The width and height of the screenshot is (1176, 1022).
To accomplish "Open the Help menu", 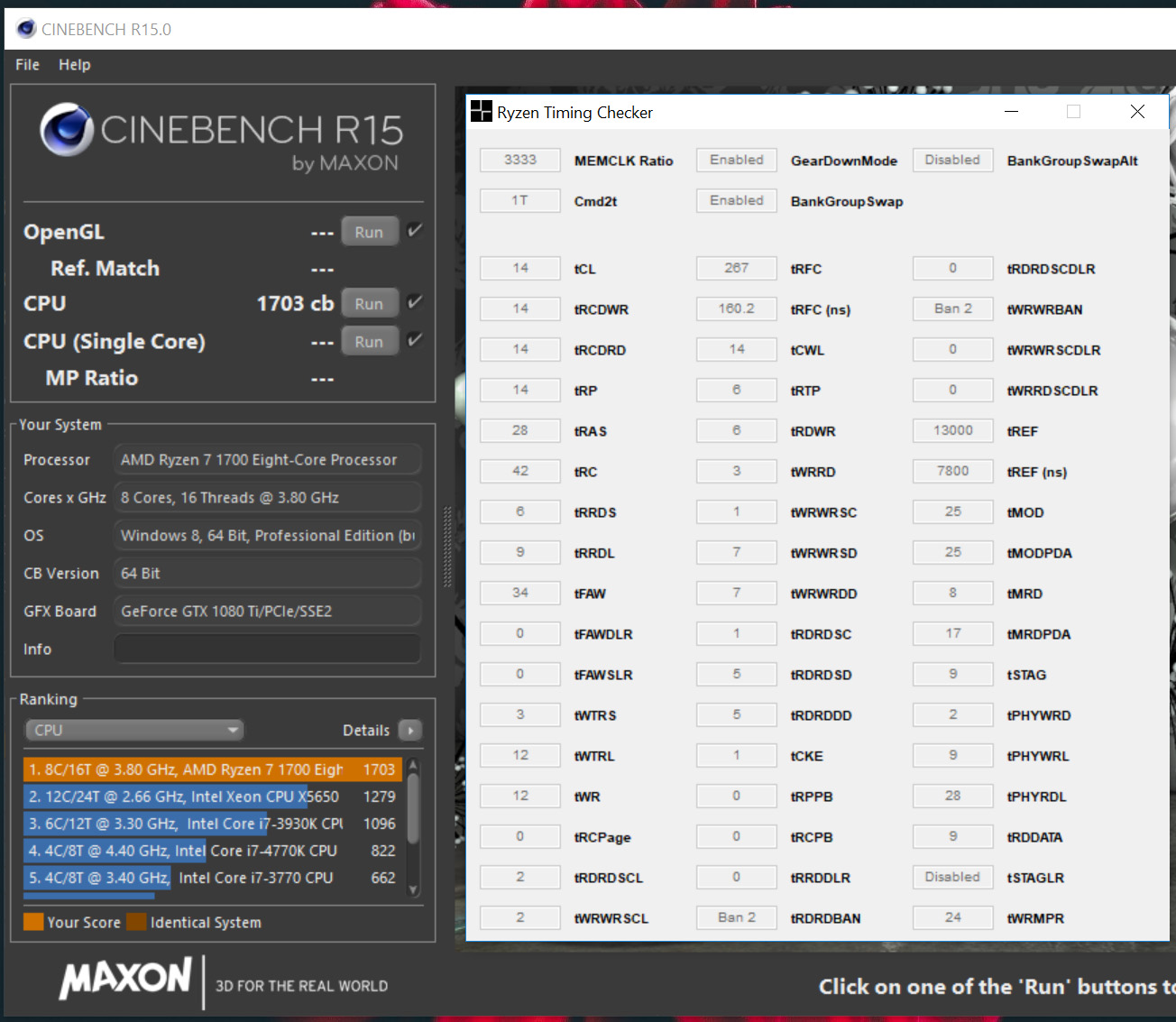I will coord(75,65).
